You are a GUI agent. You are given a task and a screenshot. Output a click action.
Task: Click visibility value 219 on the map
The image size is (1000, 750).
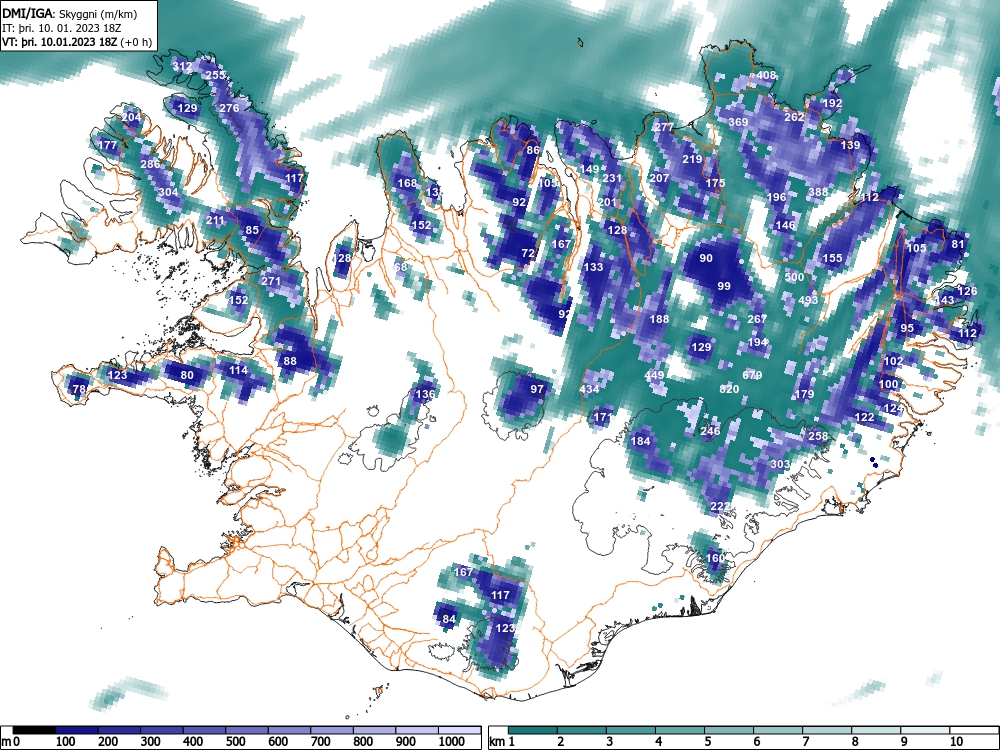tap(692, 159)
